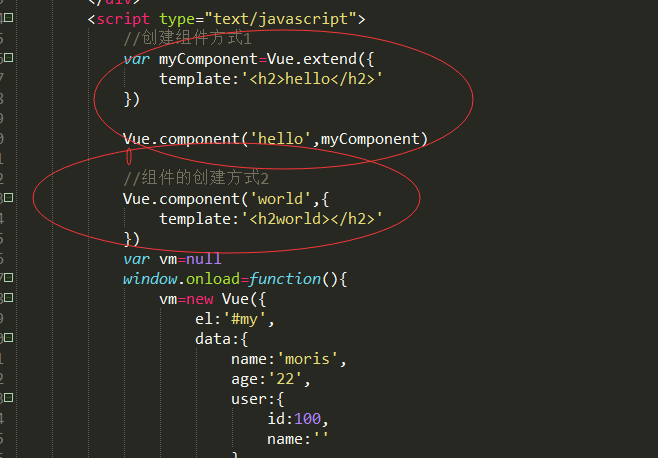Screen dimensions: 658x458
Task: Click the 'function' keyword after onload=
Action: [x=285, y=279]
